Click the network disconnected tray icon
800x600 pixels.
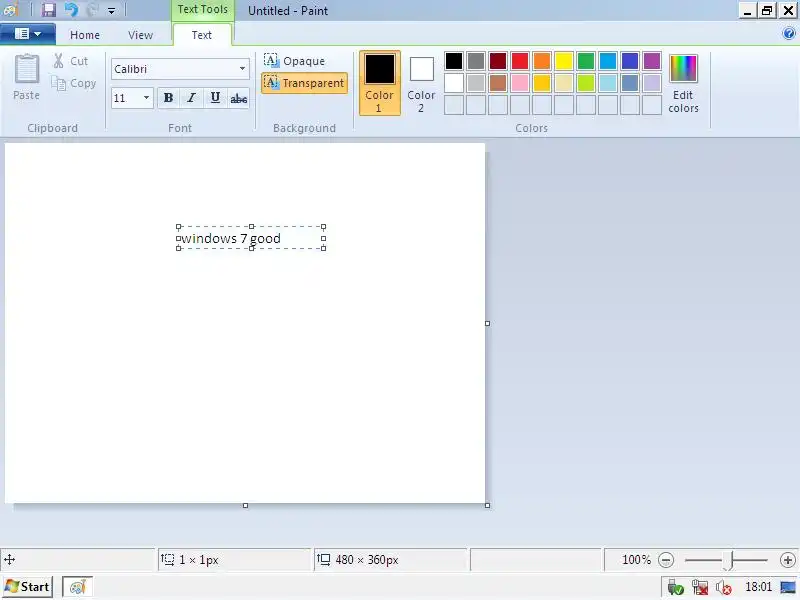tap(700, 587)
